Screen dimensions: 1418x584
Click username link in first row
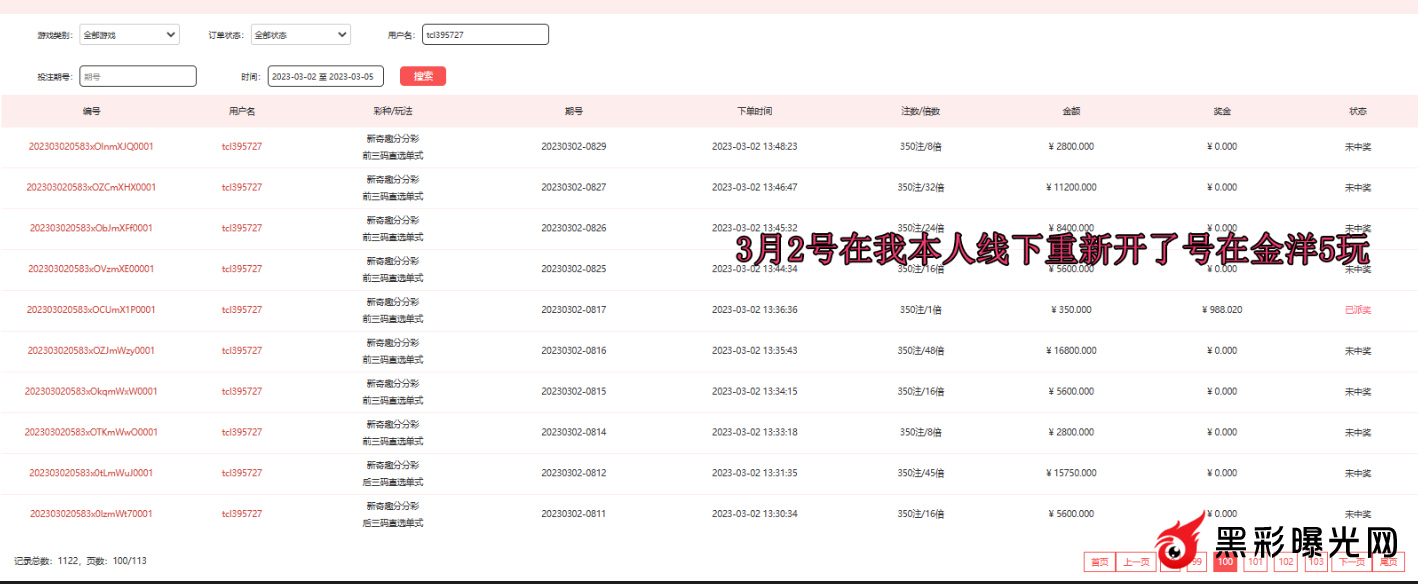pos(242,146)
